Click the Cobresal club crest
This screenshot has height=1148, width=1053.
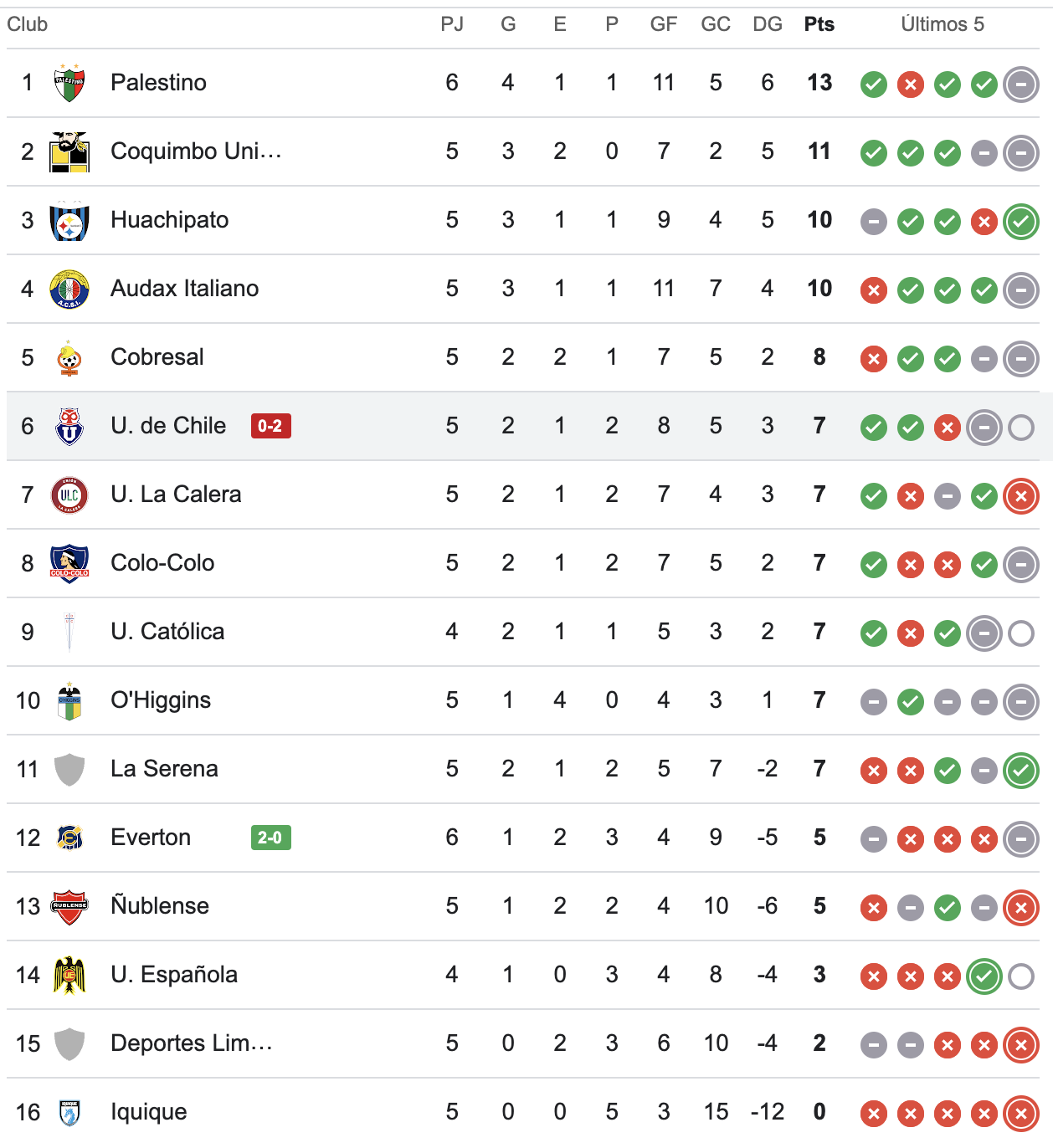coord(69,358)
